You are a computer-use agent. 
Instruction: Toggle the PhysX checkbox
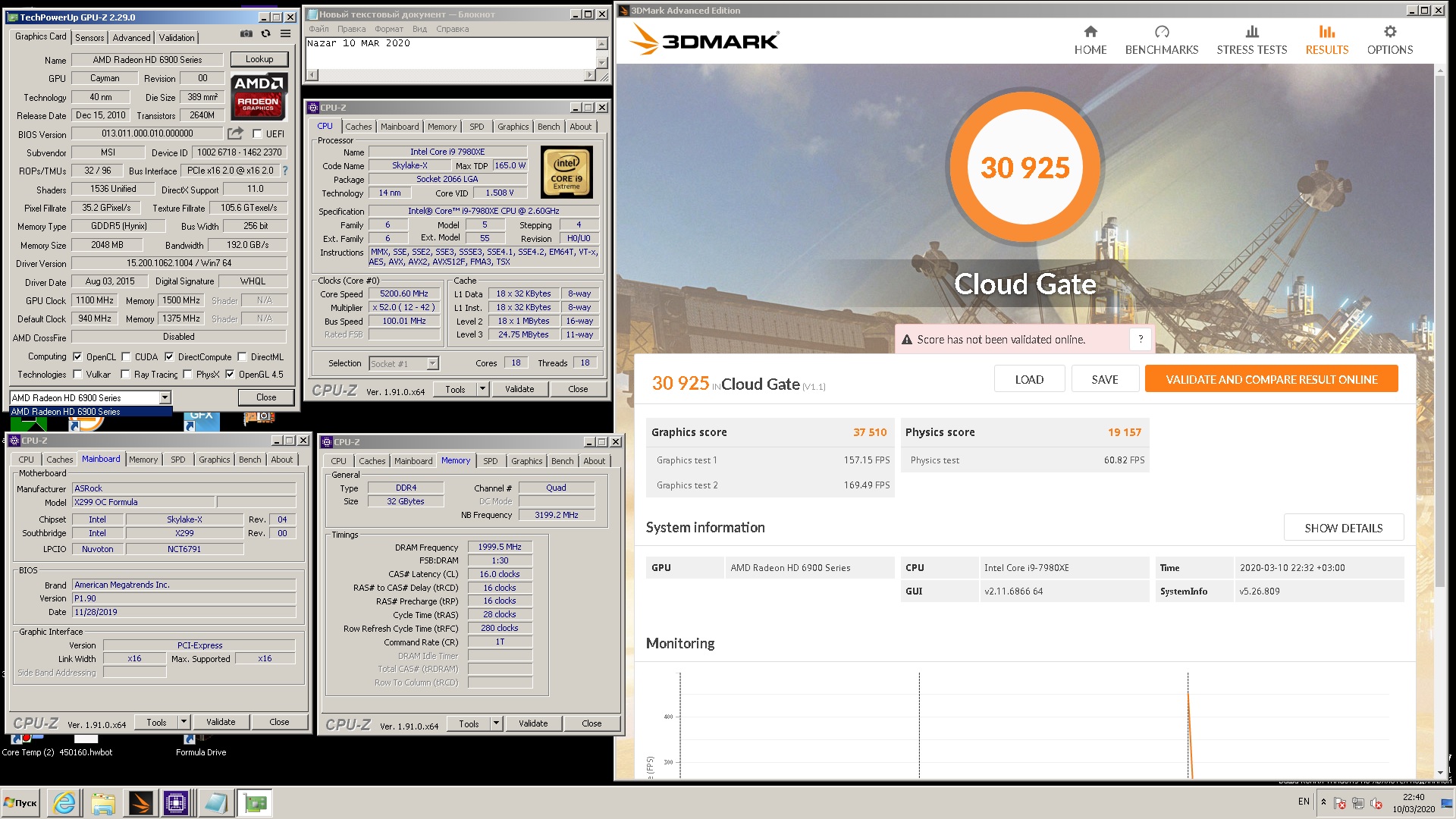(187, 375)
